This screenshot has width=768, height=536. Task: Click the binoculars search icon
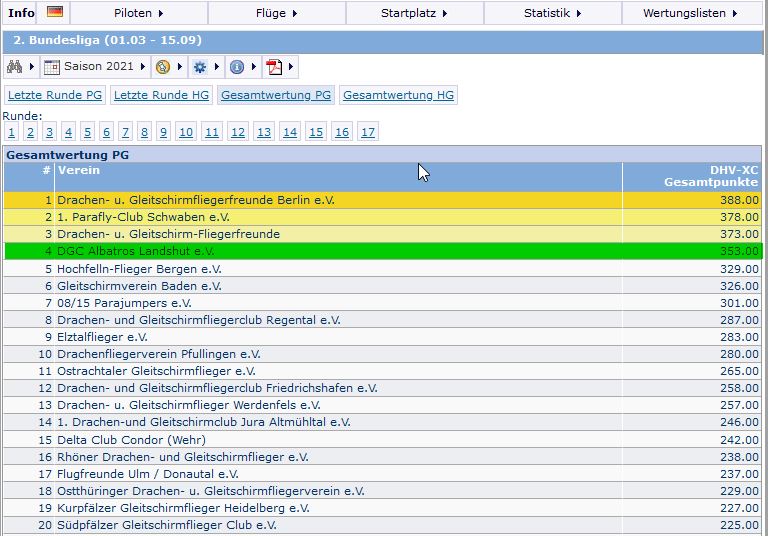pos(15,67)
